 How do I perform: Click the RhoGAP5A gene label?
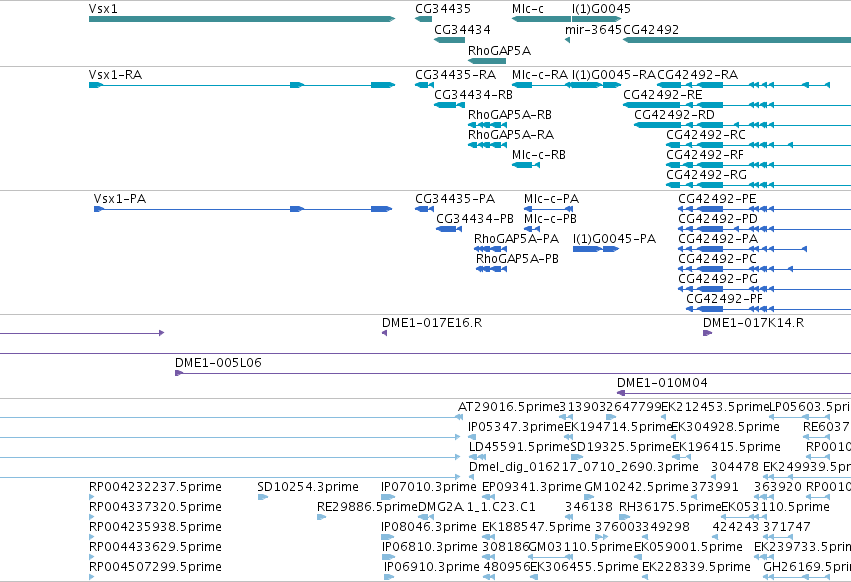(499, 50)
